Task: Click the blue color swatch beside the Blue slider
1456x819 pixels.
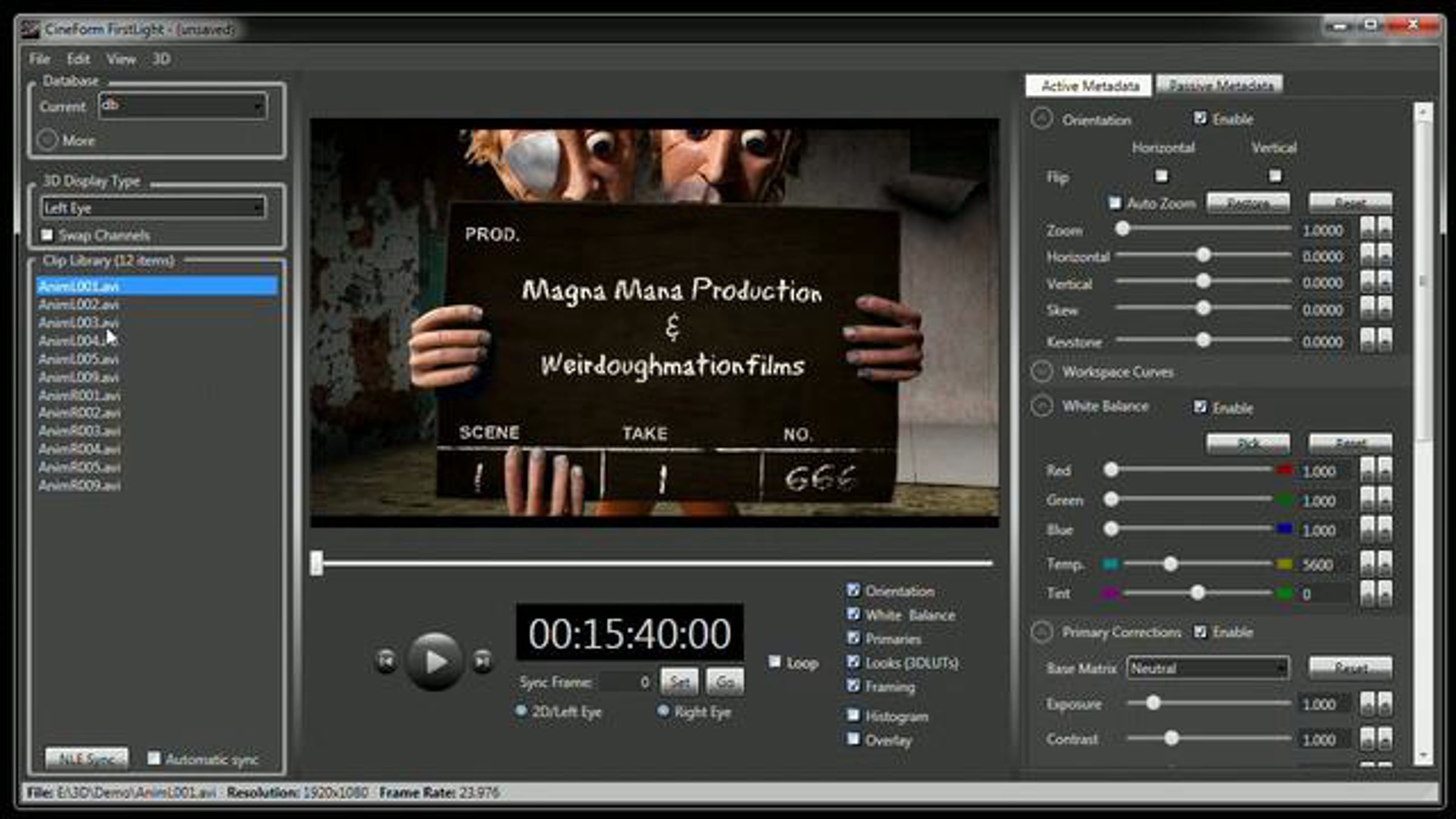Action: [1284, 529]
